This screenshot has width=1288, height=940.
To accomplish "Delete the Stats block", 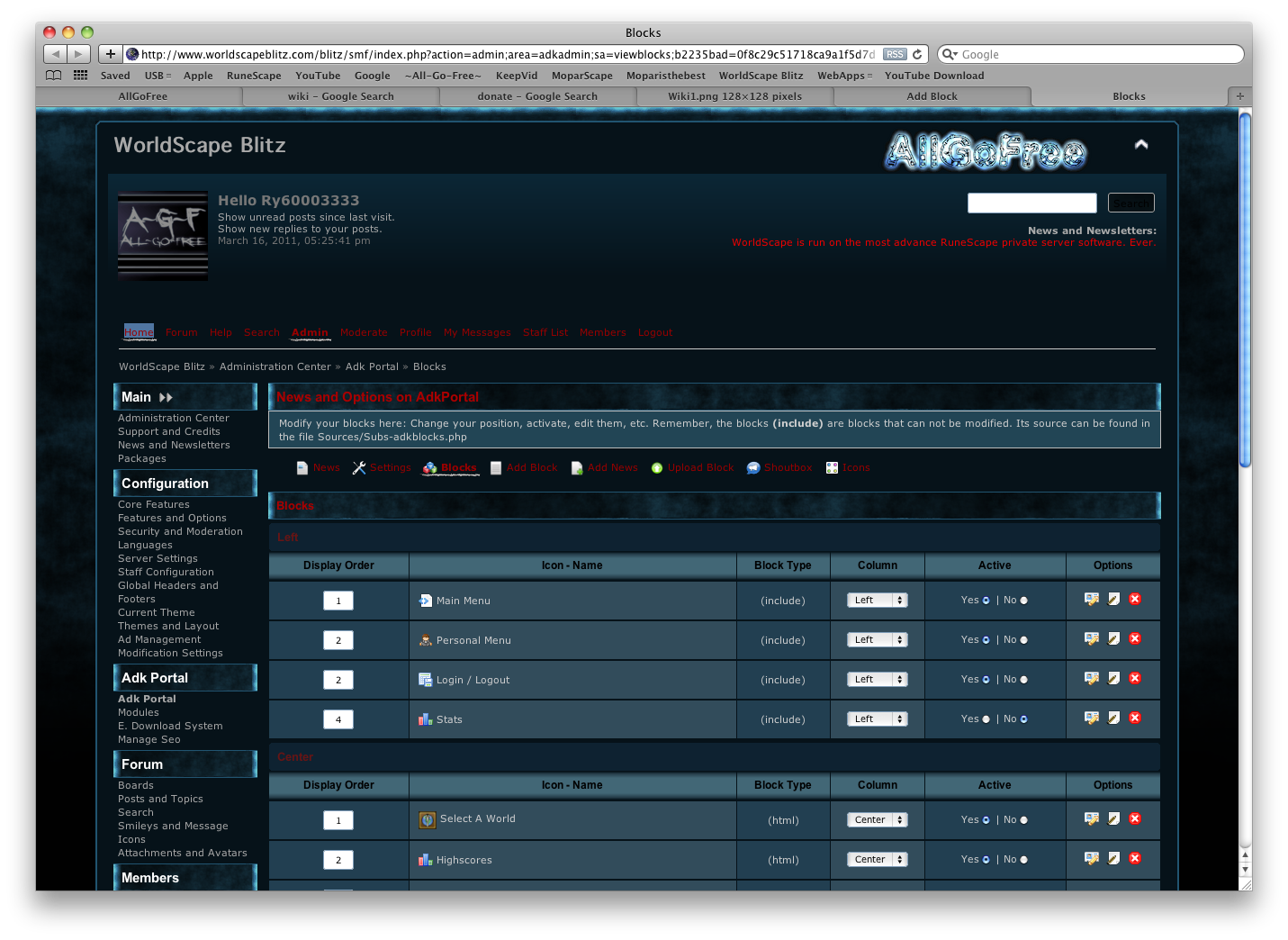I will tap(1135, 719).
